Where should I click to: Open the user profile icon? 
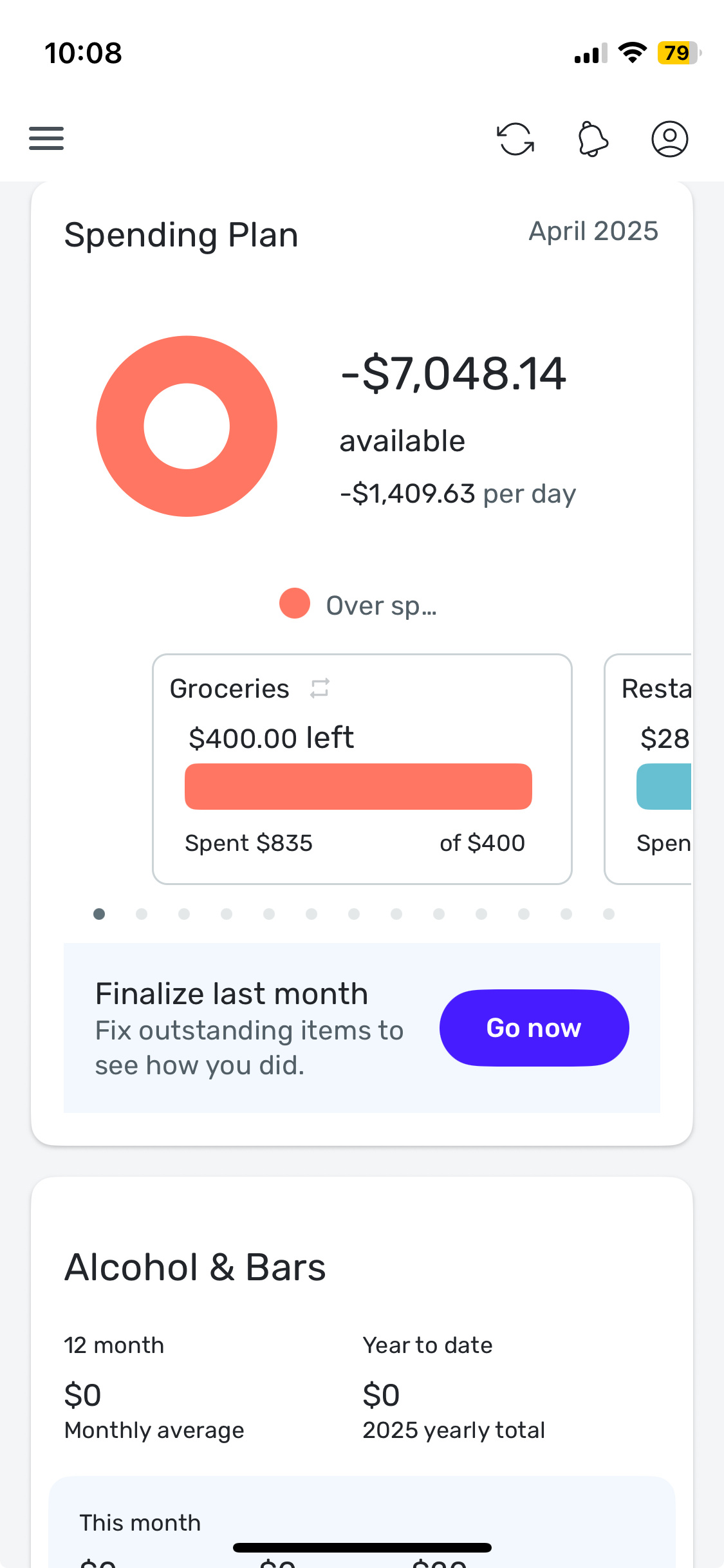coord(670,139)
